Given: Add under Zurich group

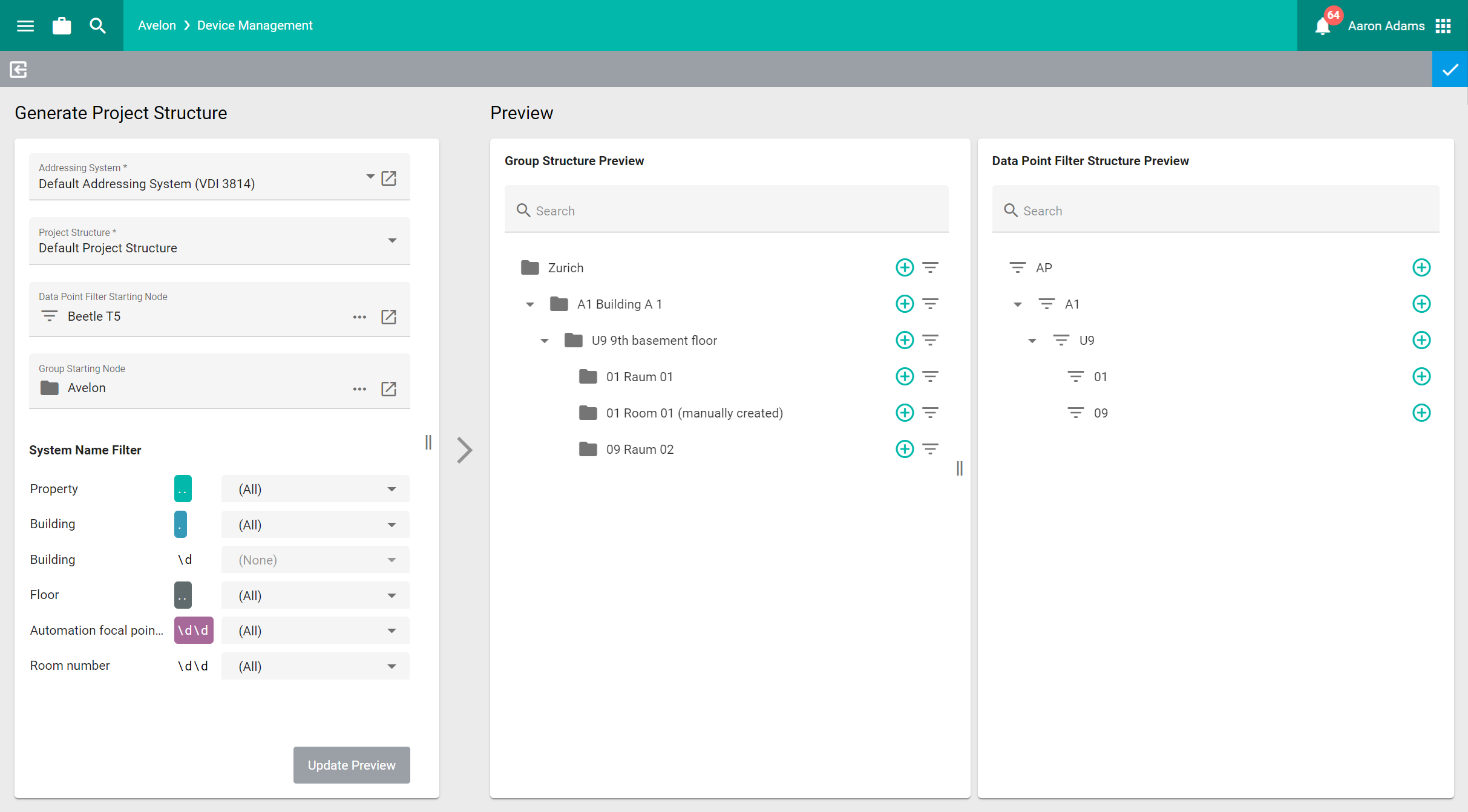Looking at the screenshot, I should [x=905, y=267].
